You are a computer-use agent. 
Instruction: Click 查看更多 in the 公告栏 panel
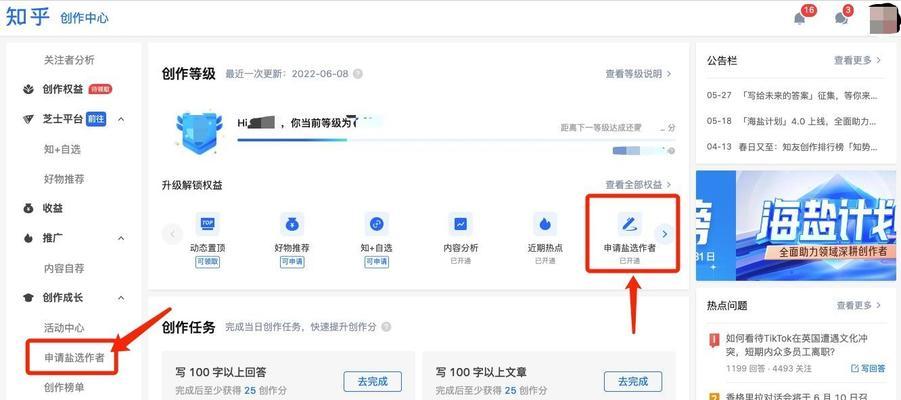pos(857,60)
